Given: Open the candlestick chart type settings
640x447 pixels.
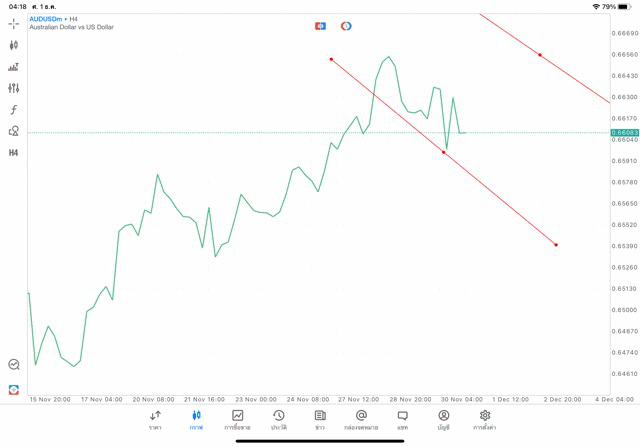Looking at the screenshot, I should click(13, 45).
